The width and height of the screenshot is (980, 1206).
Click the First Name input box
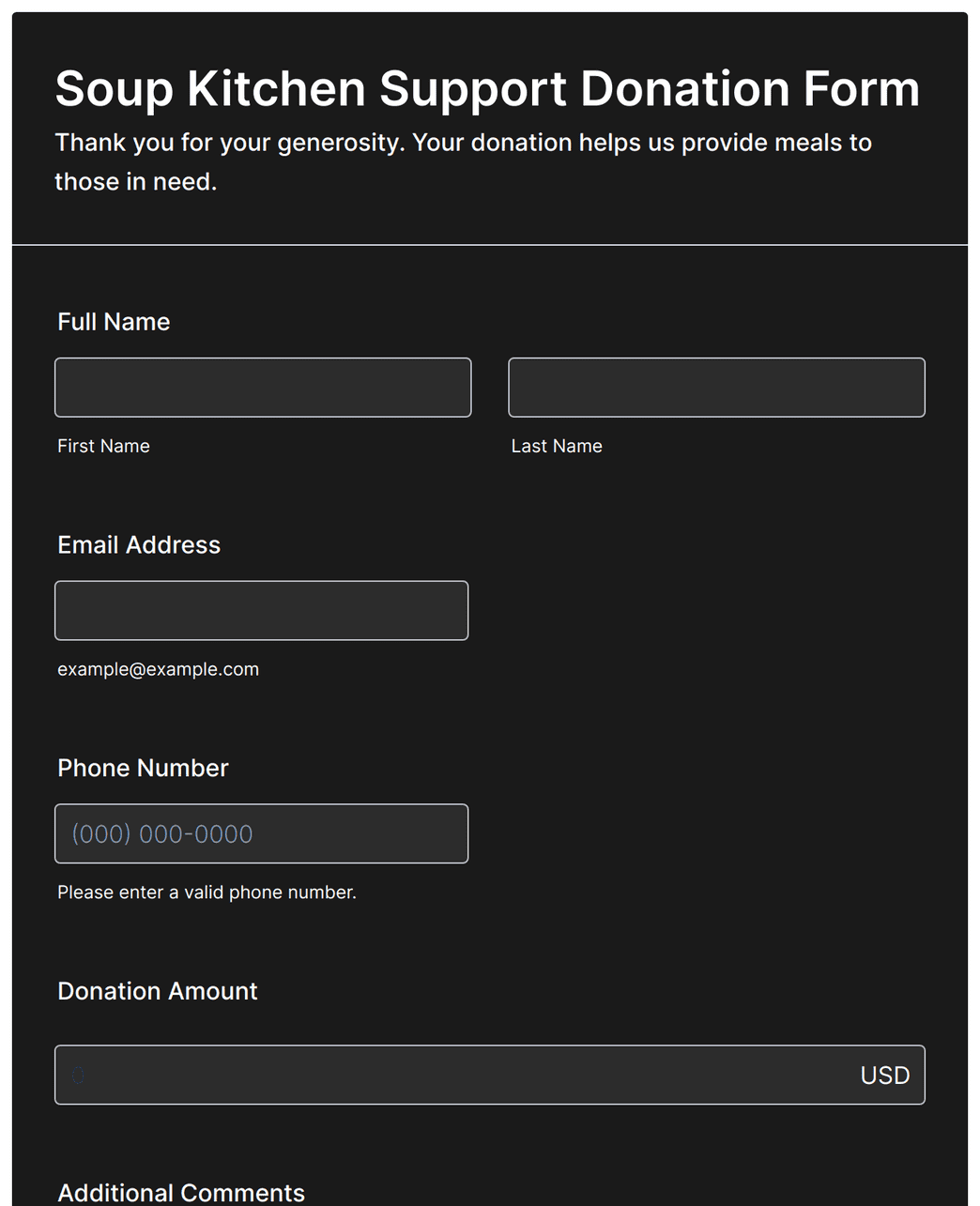coord(263,387)
